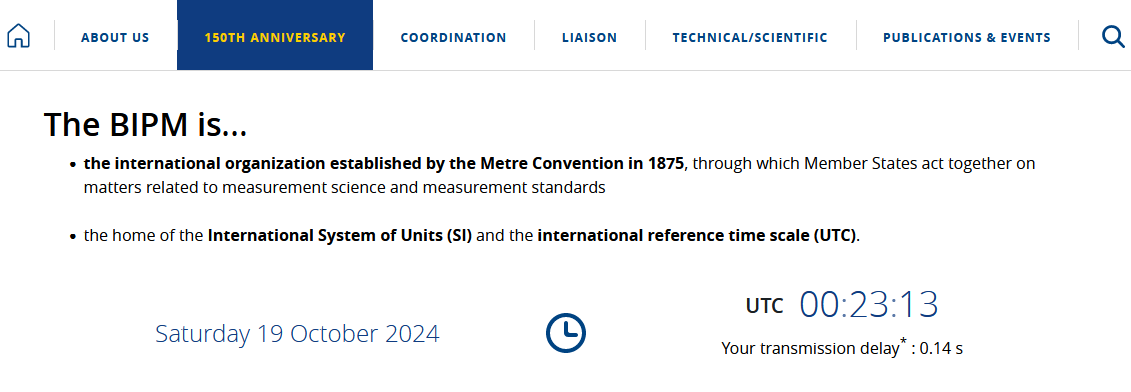Open the About Us menu
The image size is (1131, 392).
click(x=115, y=38)
